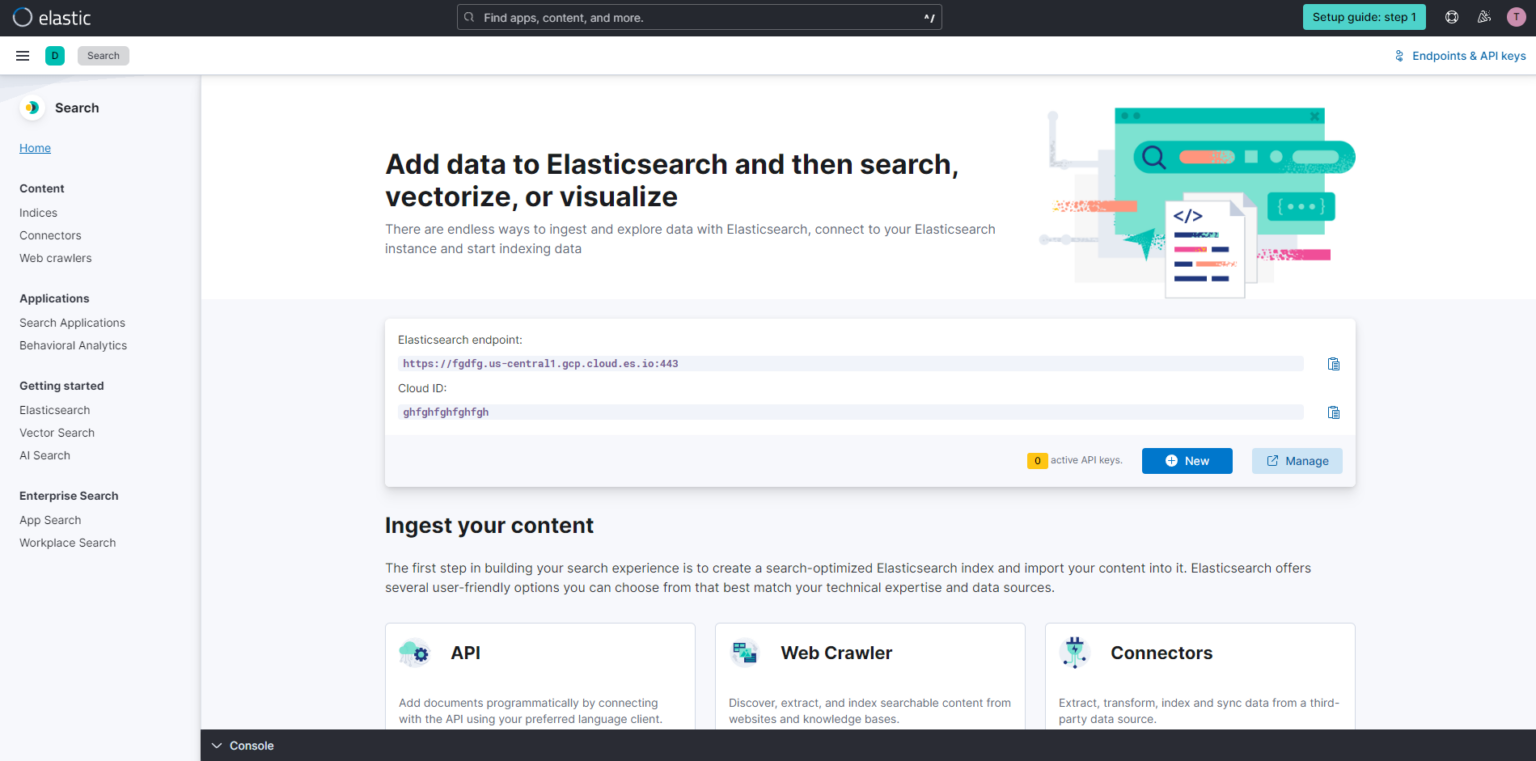Copy the Cloud ID with the clipboard icon

pos(1333,412)
